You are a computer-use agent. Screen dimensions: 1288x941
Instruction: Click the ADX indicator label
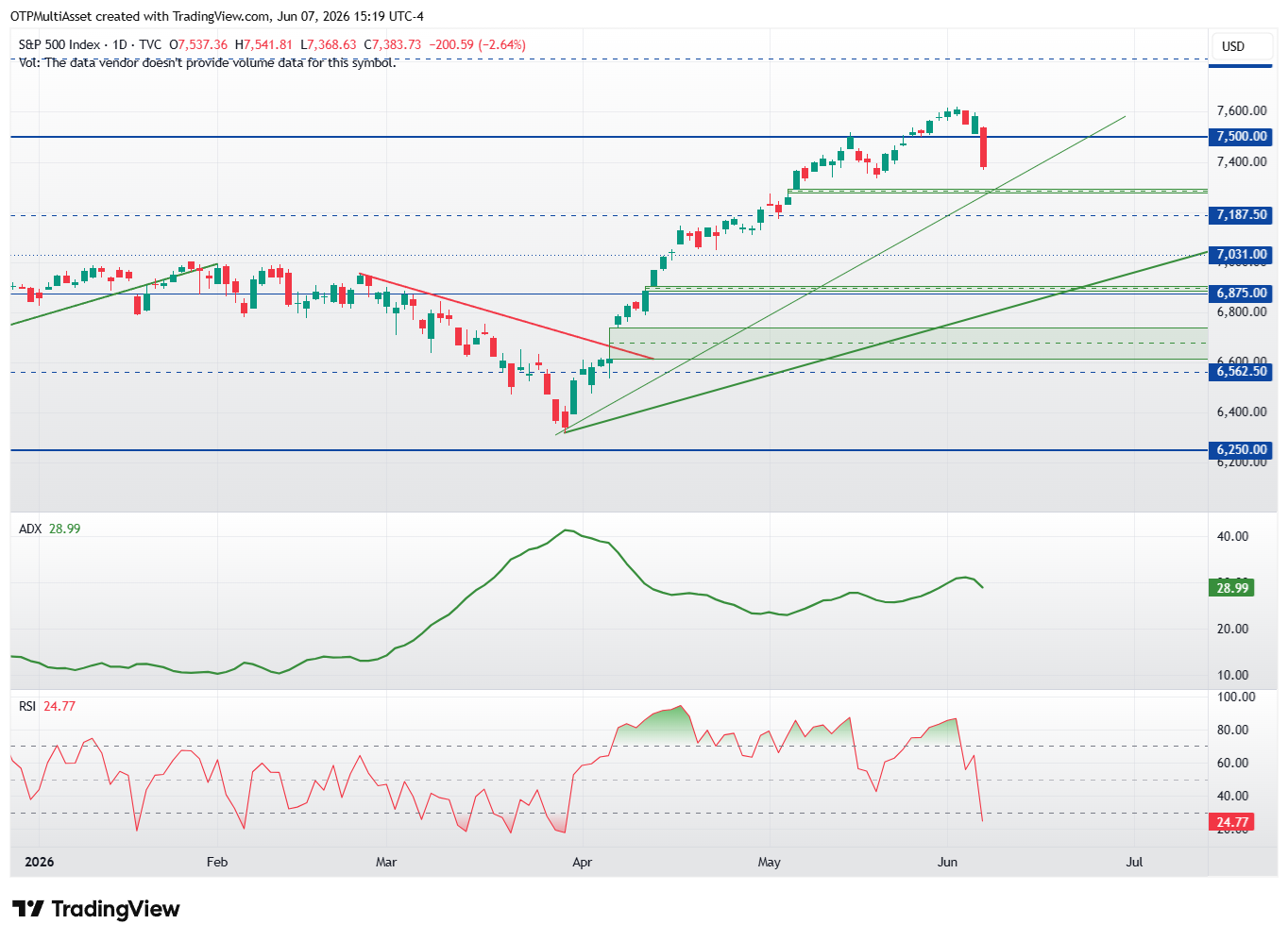point(30,529)
